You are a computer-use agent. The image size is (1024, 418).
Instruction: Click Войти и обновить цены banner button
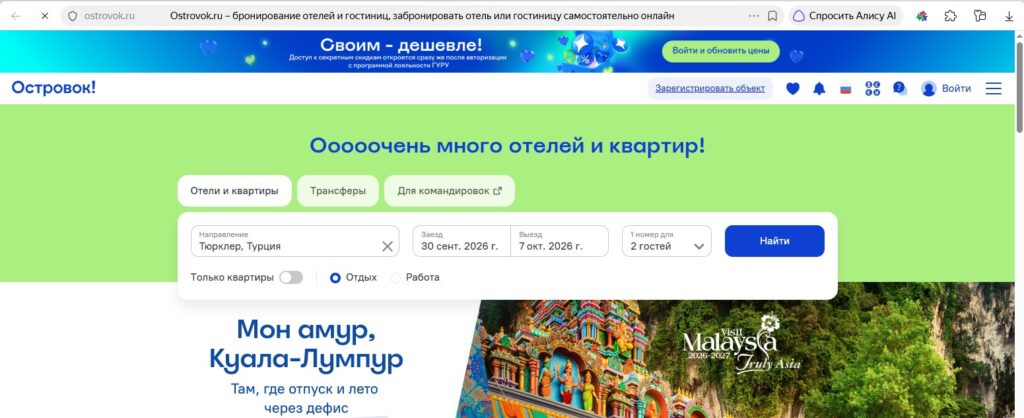721,51
